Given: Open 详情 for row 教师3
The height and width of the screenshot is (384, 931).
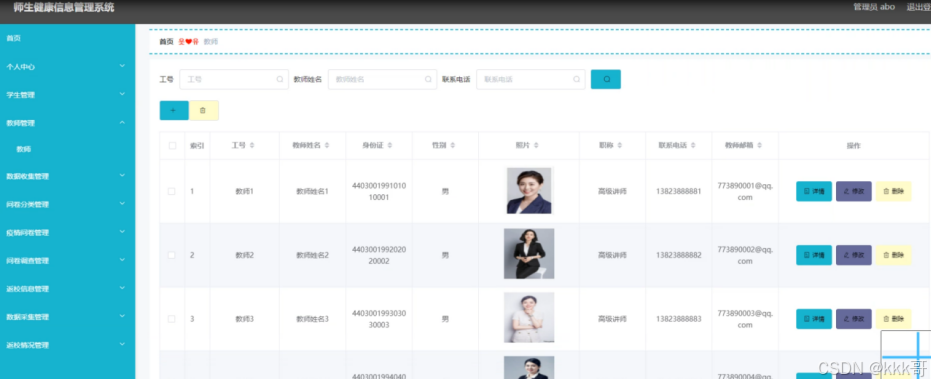Looking at the screenshot, I should tap(814, 319).
